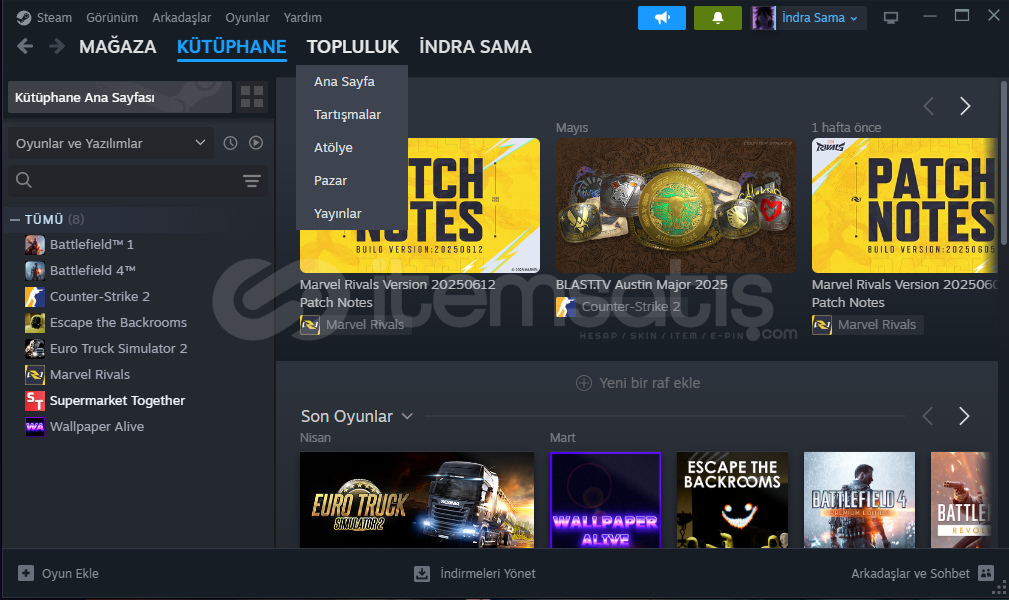Click the plus circle to add new shelf
This screenshot has width=1009, height=600.
click(584, 383)
